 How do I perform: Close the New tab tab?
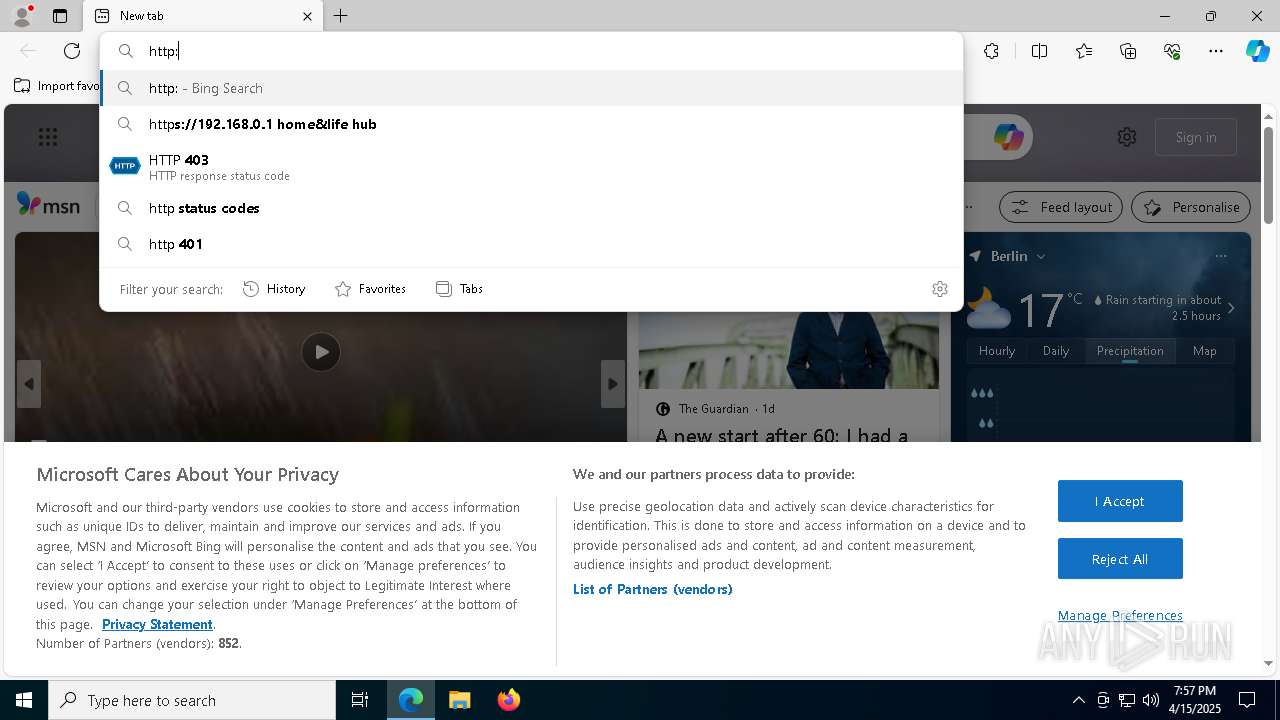(307, 16)
